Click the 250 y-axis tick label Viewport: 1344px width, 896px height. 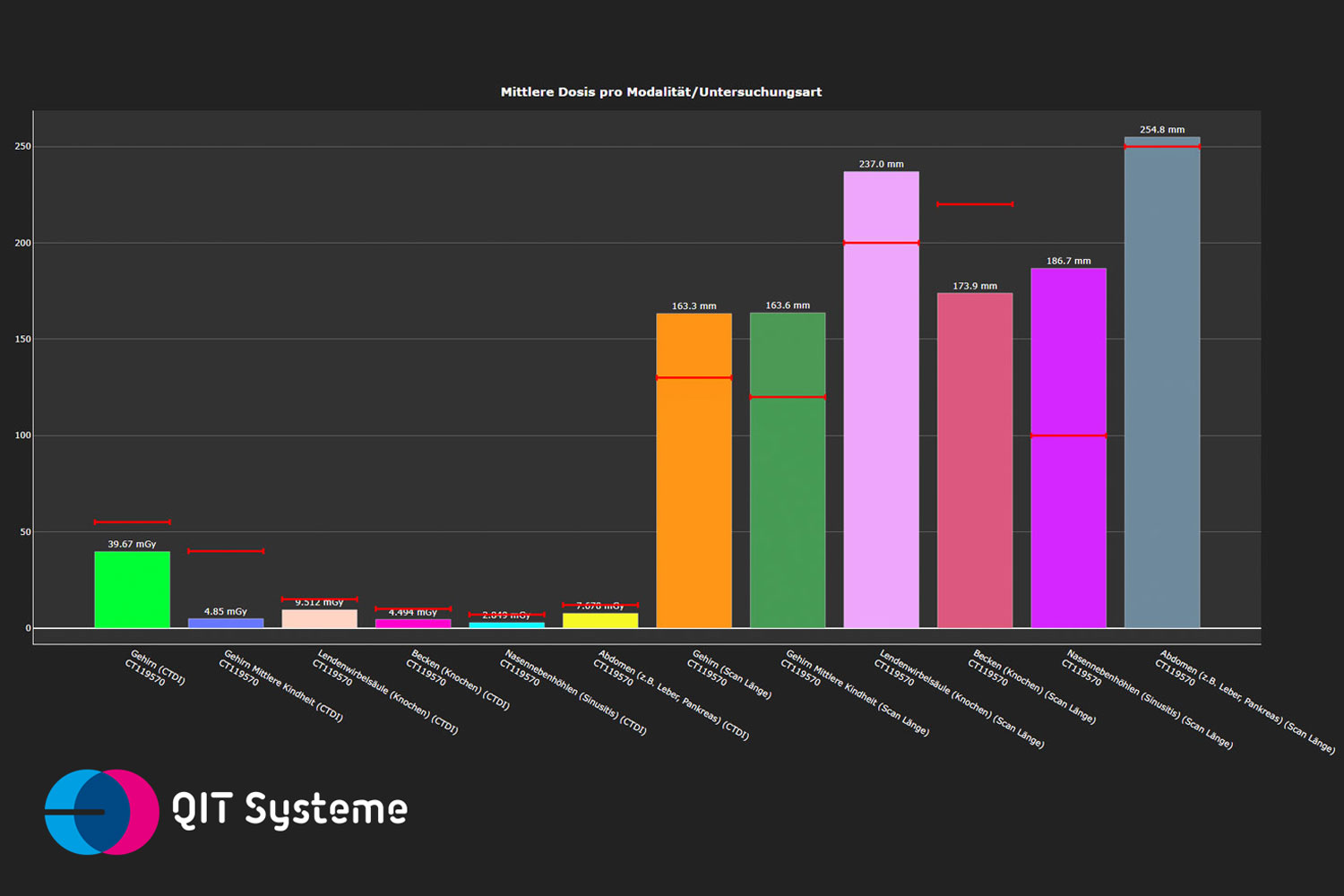click(x=22, y=146)
